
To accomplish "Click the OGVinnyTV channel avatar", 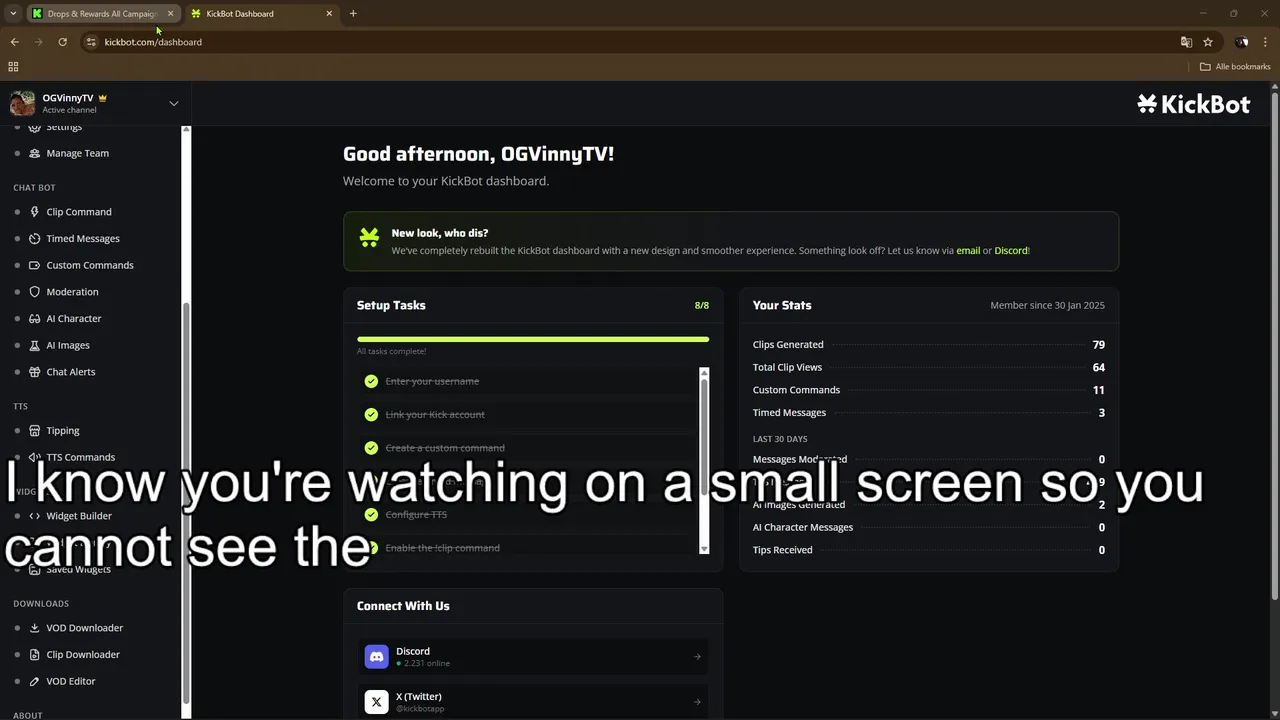I will pos(22,103).
